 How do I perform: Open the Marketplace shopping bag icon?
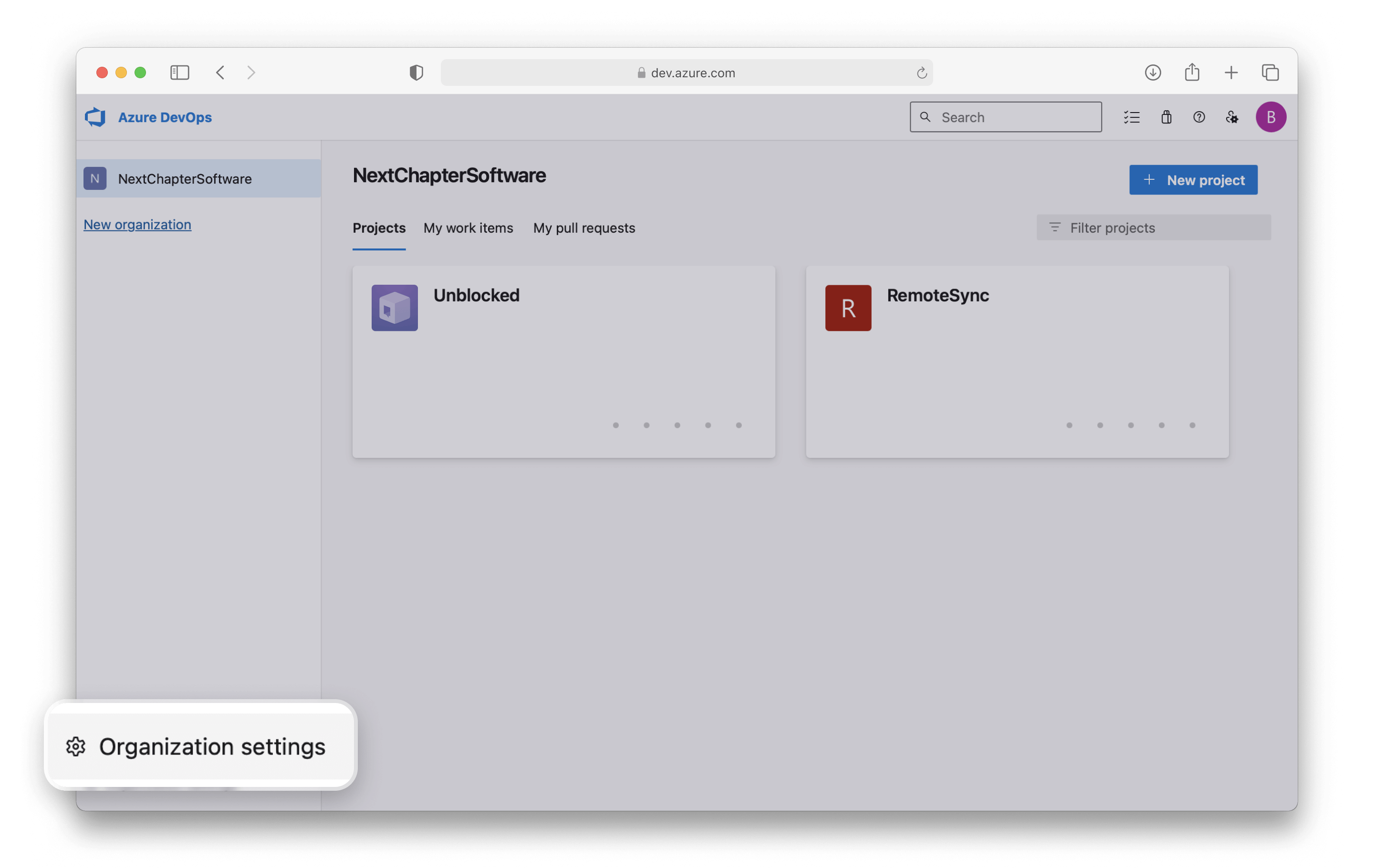tap(1166, 117)
